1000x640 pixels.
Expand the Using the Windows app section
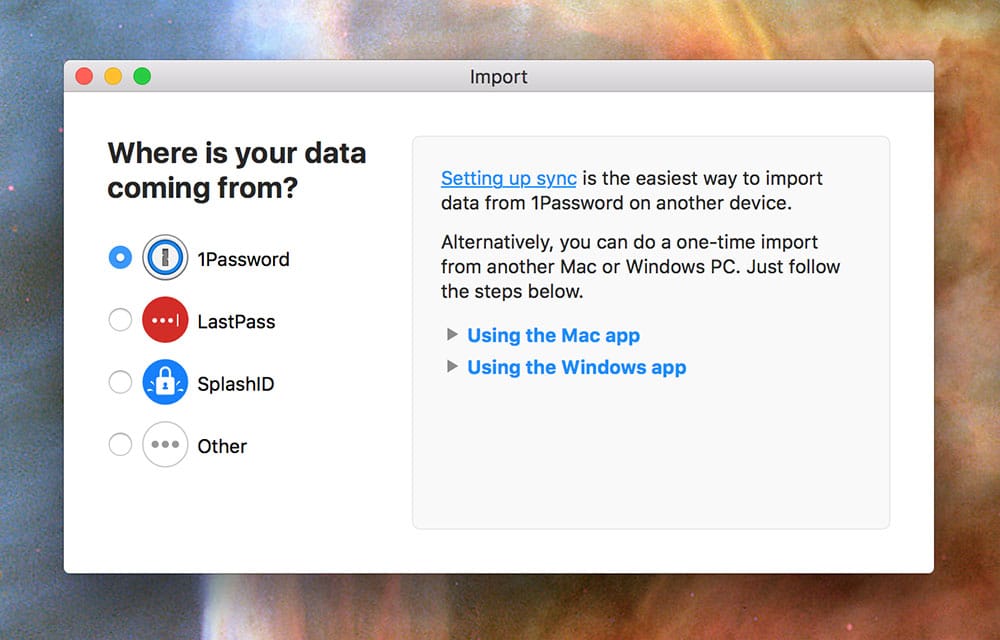tap(576, 367)
